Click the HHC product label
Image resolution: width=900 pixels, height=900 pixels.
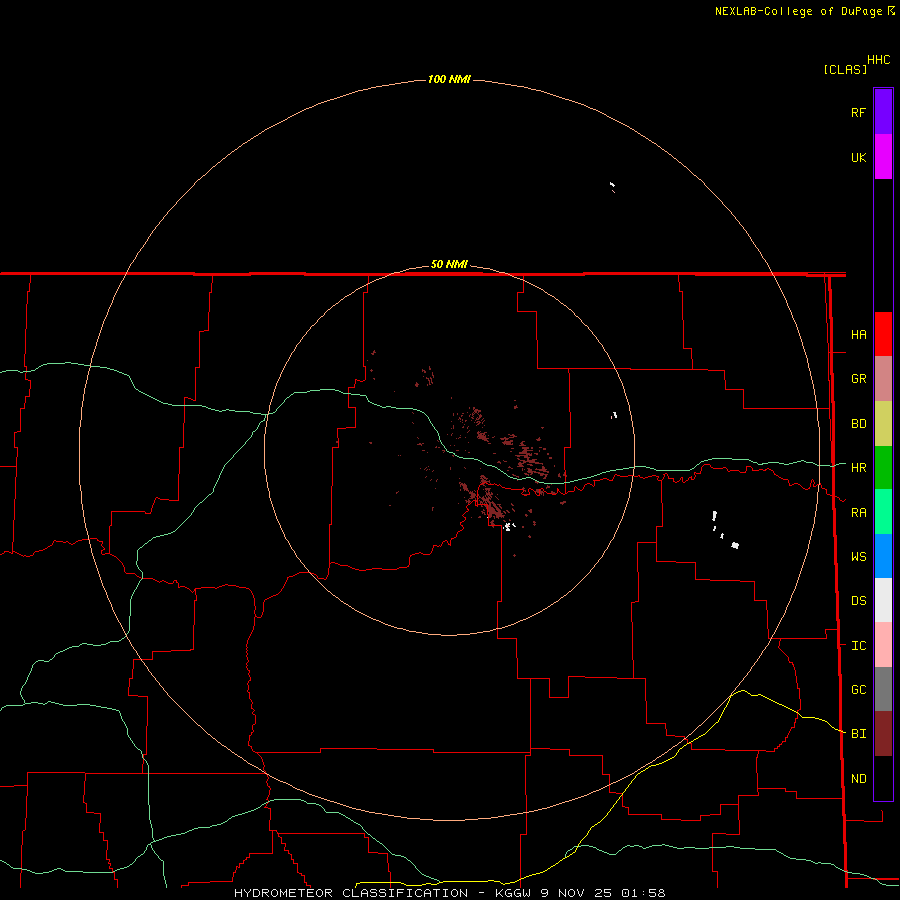pyautogui.click(x=878, y=60)
